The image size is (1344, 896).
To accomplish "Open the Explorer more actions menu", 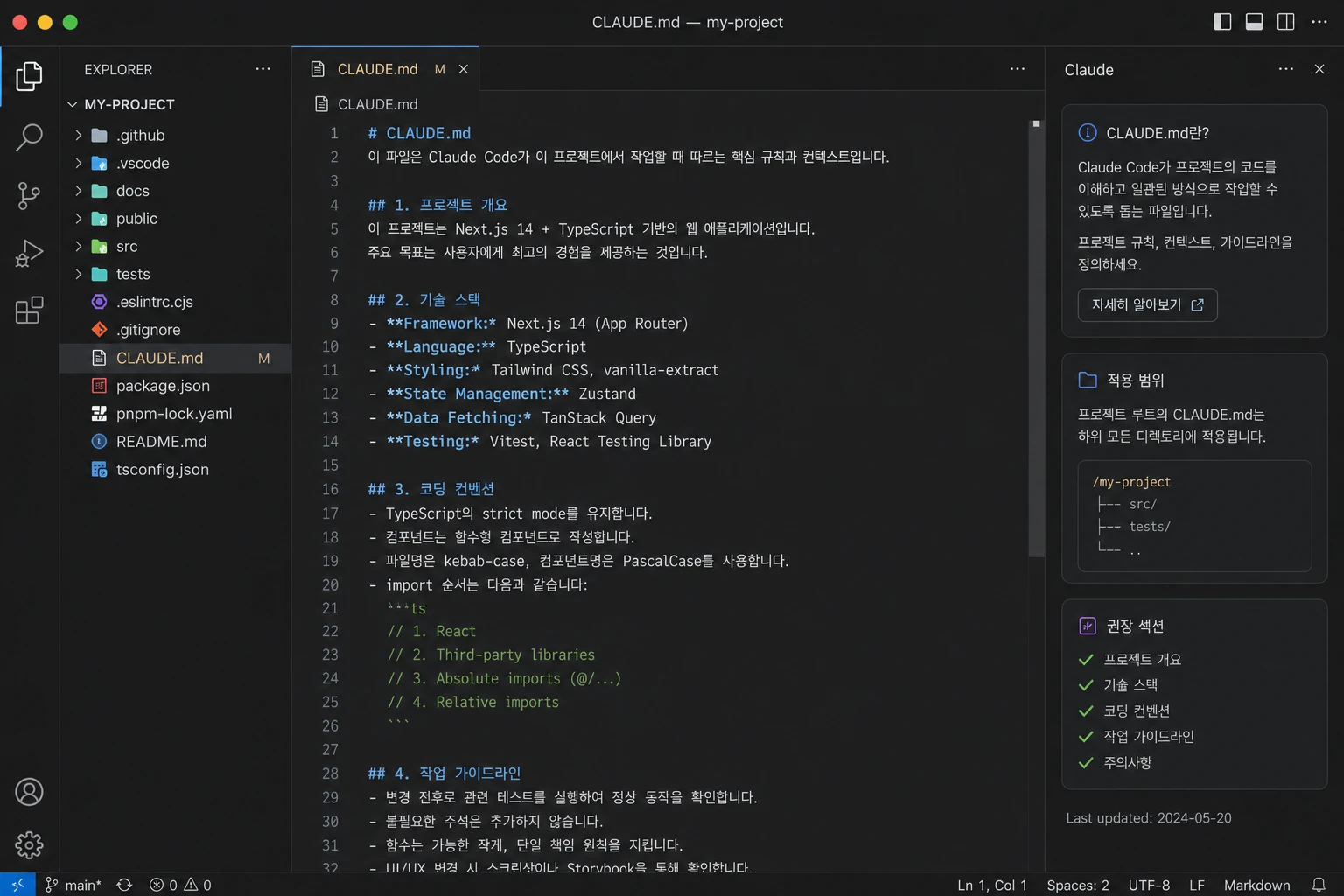I will [x=262, y=69].
